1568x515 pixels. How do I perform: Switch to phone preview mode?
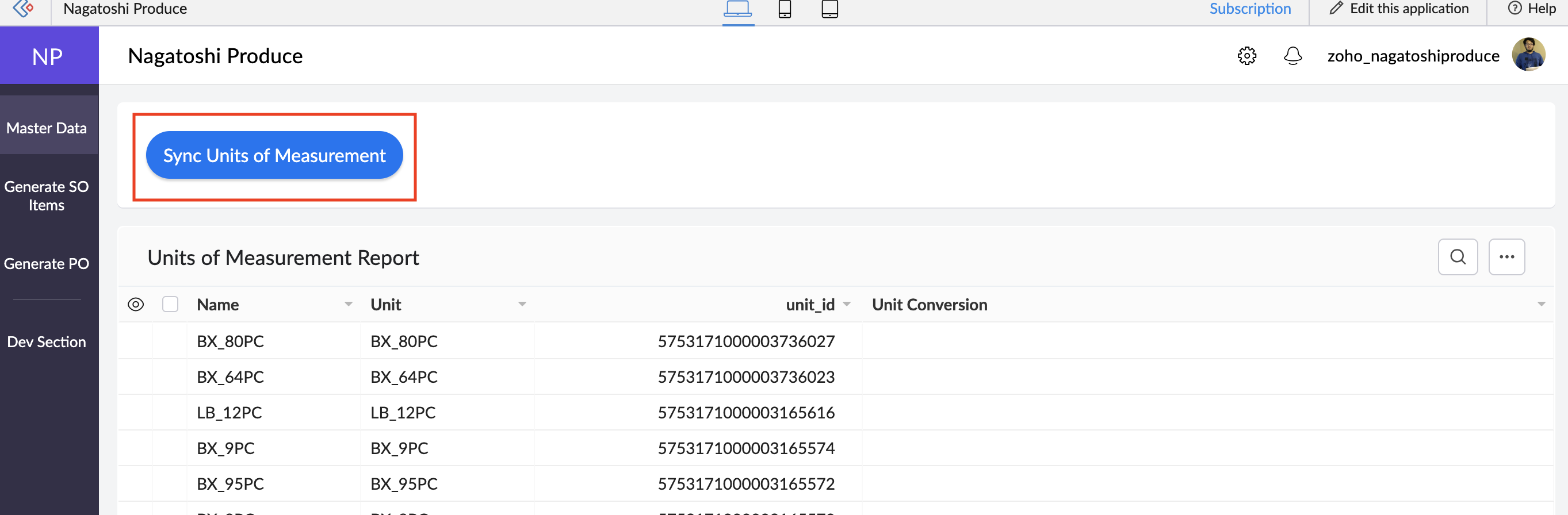(x=785, y=9)
